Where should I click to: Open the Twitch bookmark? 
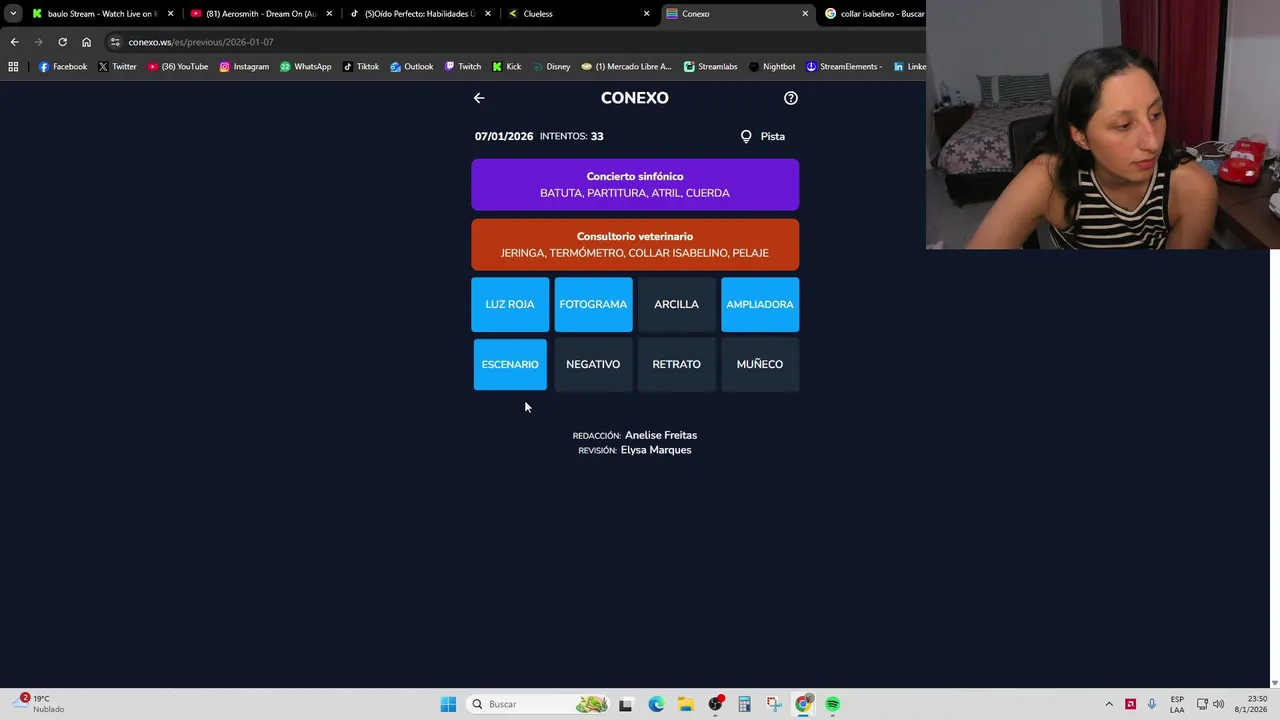[463, 67]
